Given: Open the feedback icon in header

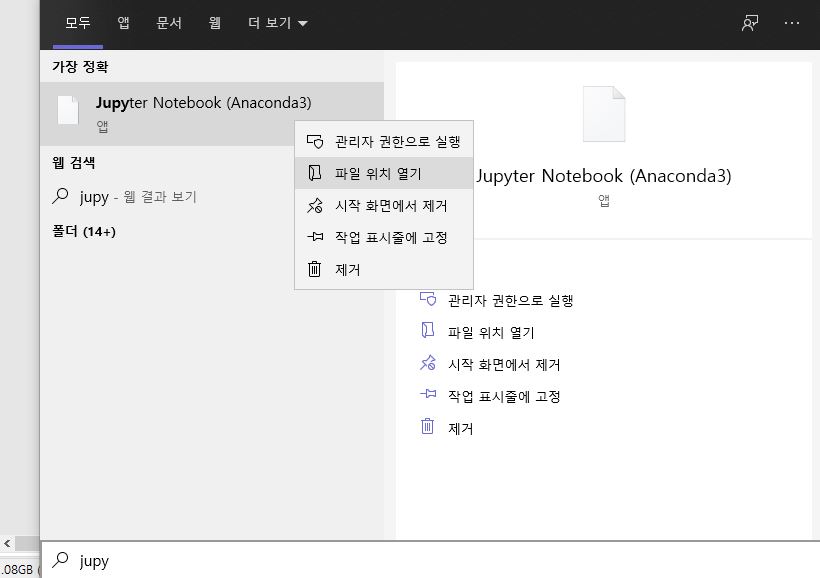Looking at the screenshot, I should click(750, 23).
